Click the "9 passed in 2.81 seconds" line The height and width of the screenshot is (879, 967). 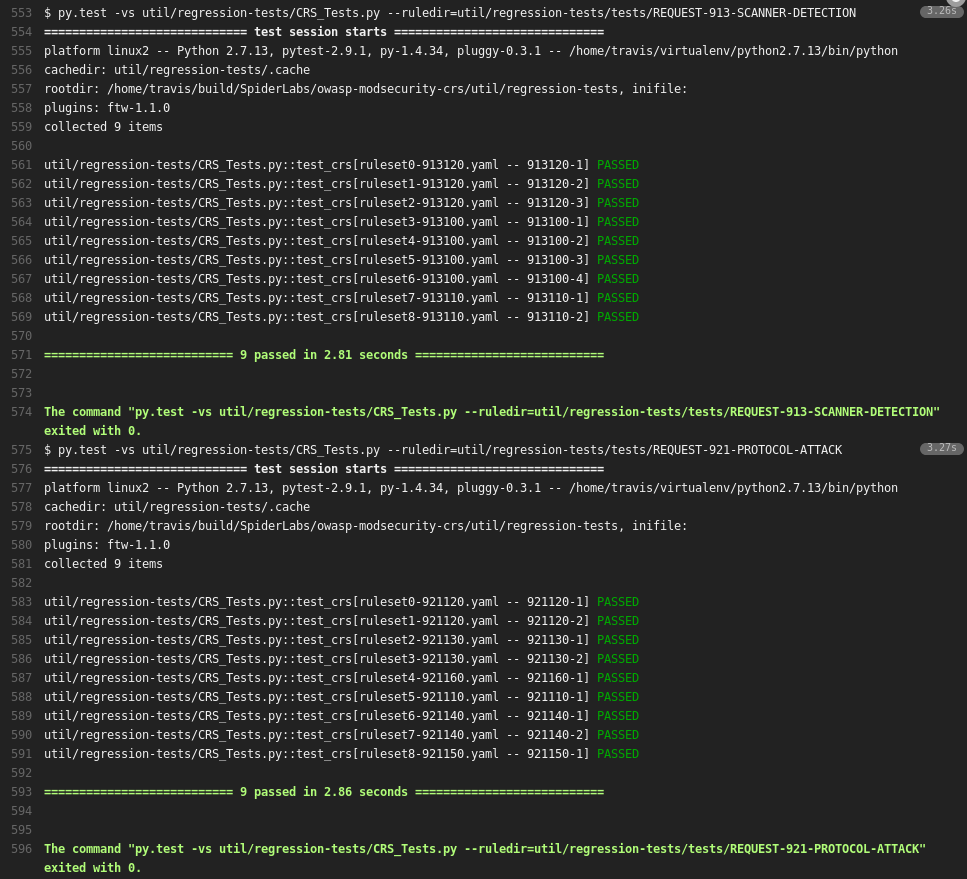point(324,355)
